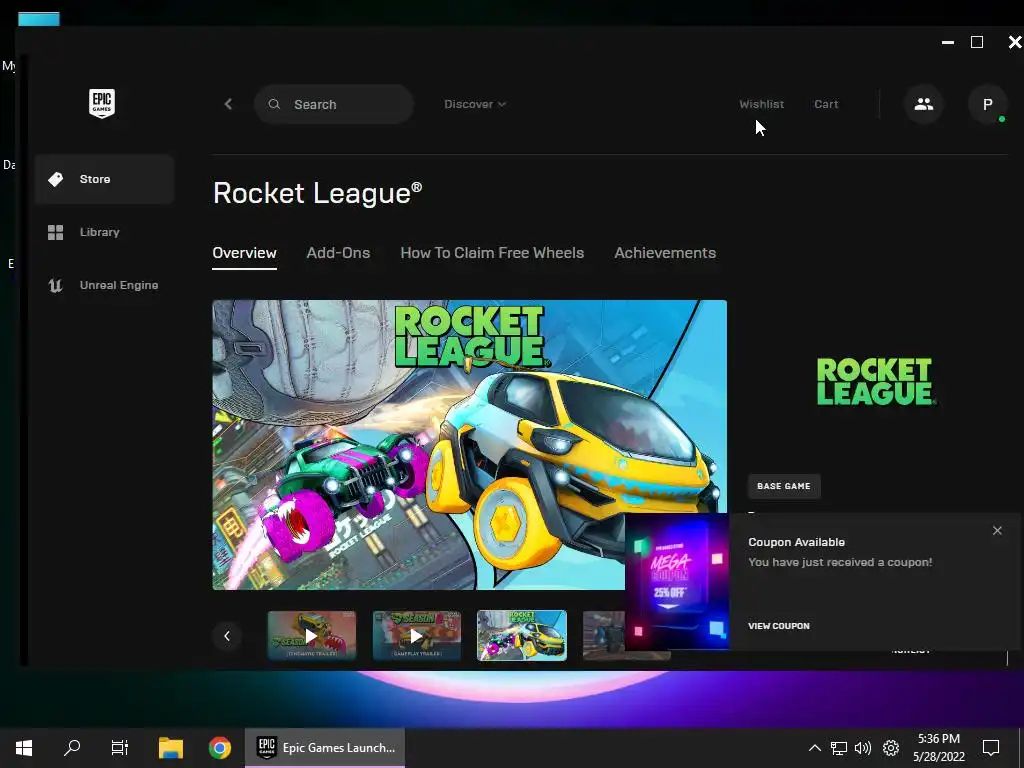Screen dimensions: 1024x768
Task: Open the volume tray icon
Action: (863, 748)
